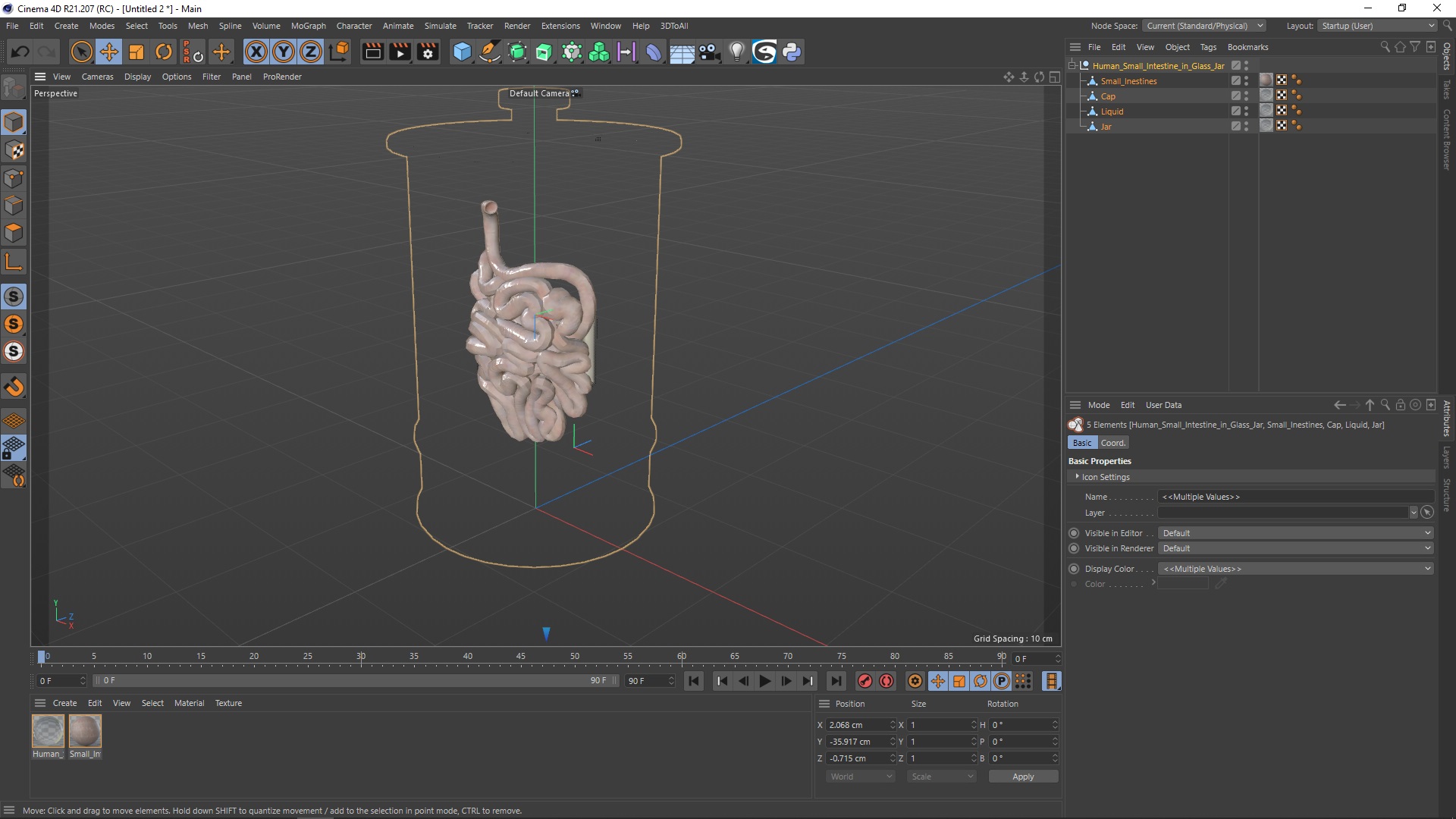Open Render to Picture Viewer
Screen dimensions: 1456x819
coord(400,52)
